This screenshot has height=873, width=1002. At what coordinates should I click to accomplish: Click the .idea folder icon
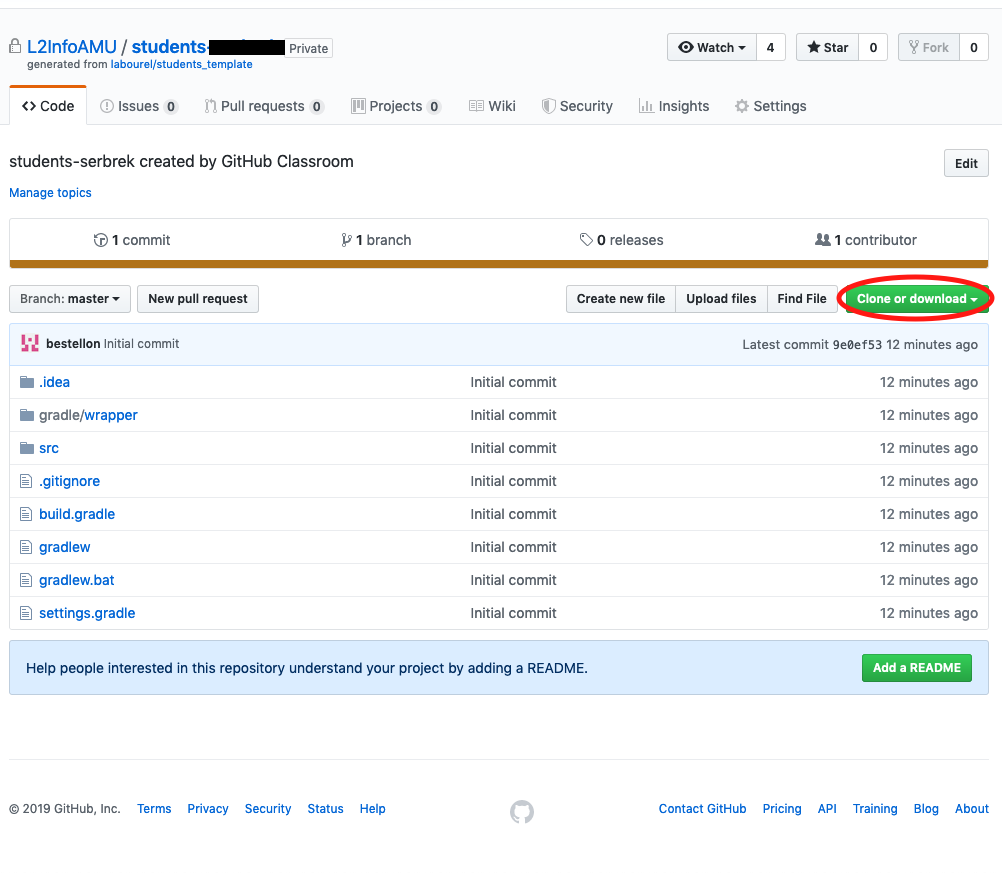point(27,382)
